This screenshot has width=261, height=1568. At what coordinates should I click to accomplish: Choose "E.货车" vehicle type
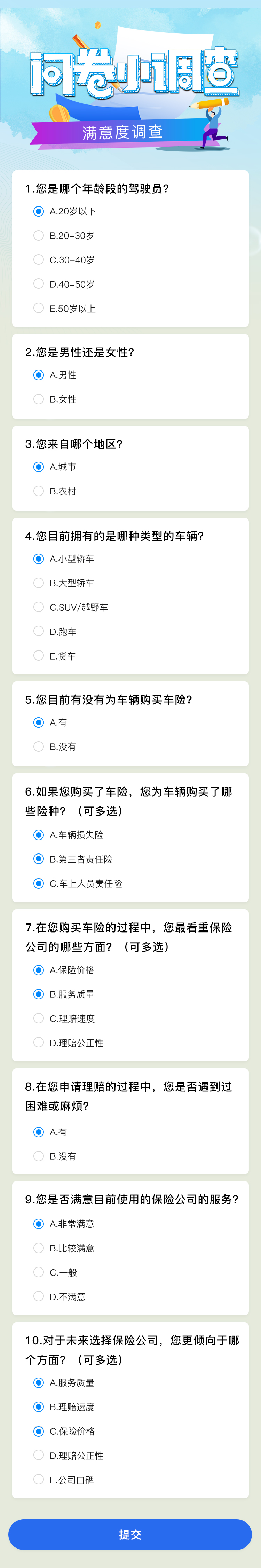(x=38, y=656)
